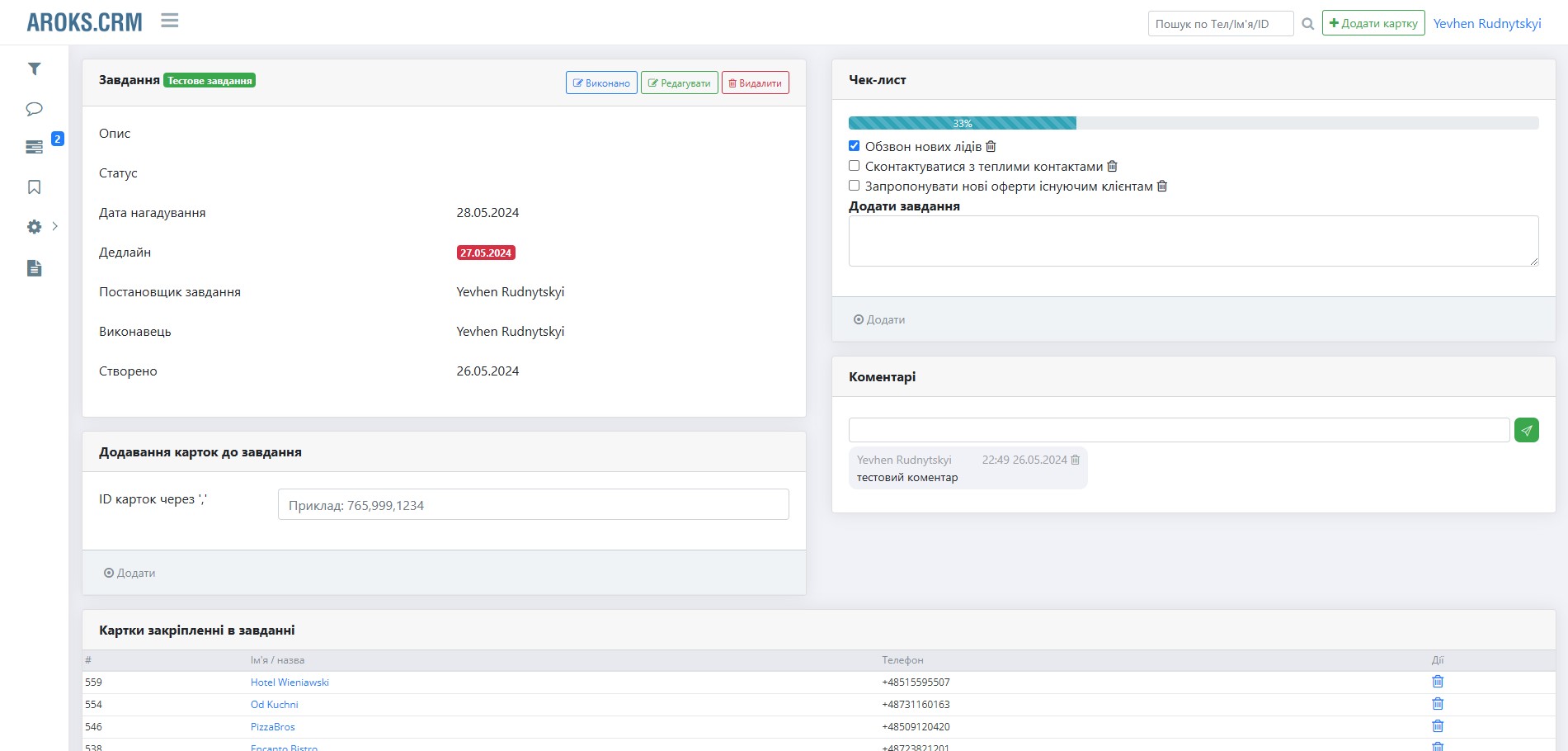Open the settings gear icon in sidebar
The width and height of the screenshot is (1568, 751).
click(34, 226)
